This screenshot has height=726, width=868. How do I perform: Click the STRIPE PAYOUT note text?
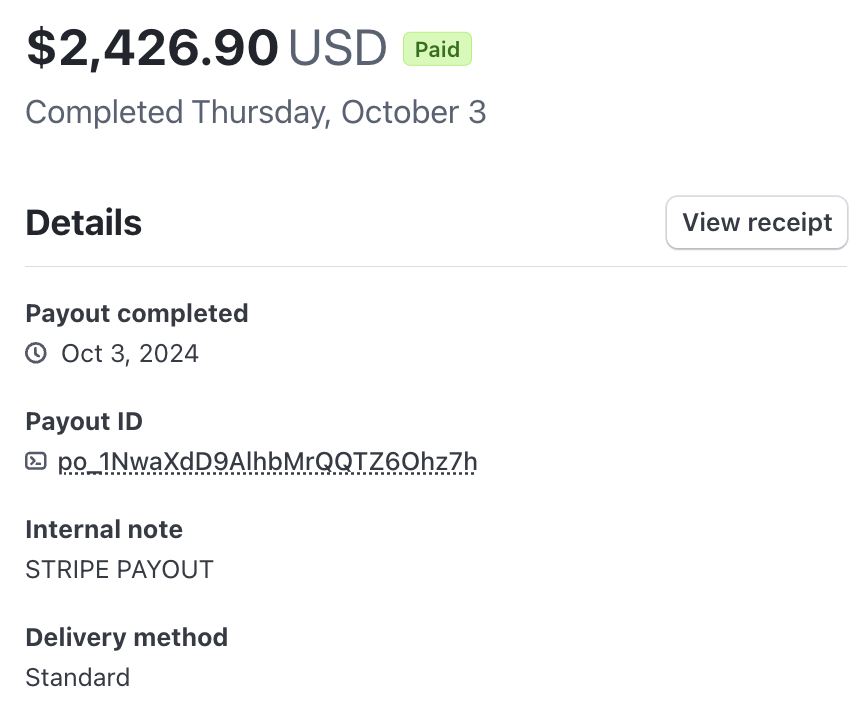119,569
